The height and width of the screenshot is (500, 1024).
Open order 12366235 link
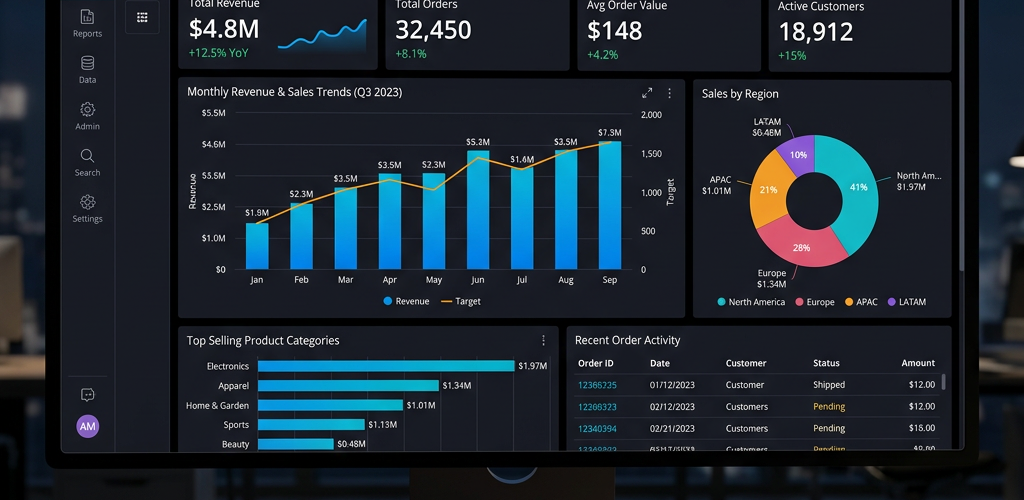coord(597,385)
